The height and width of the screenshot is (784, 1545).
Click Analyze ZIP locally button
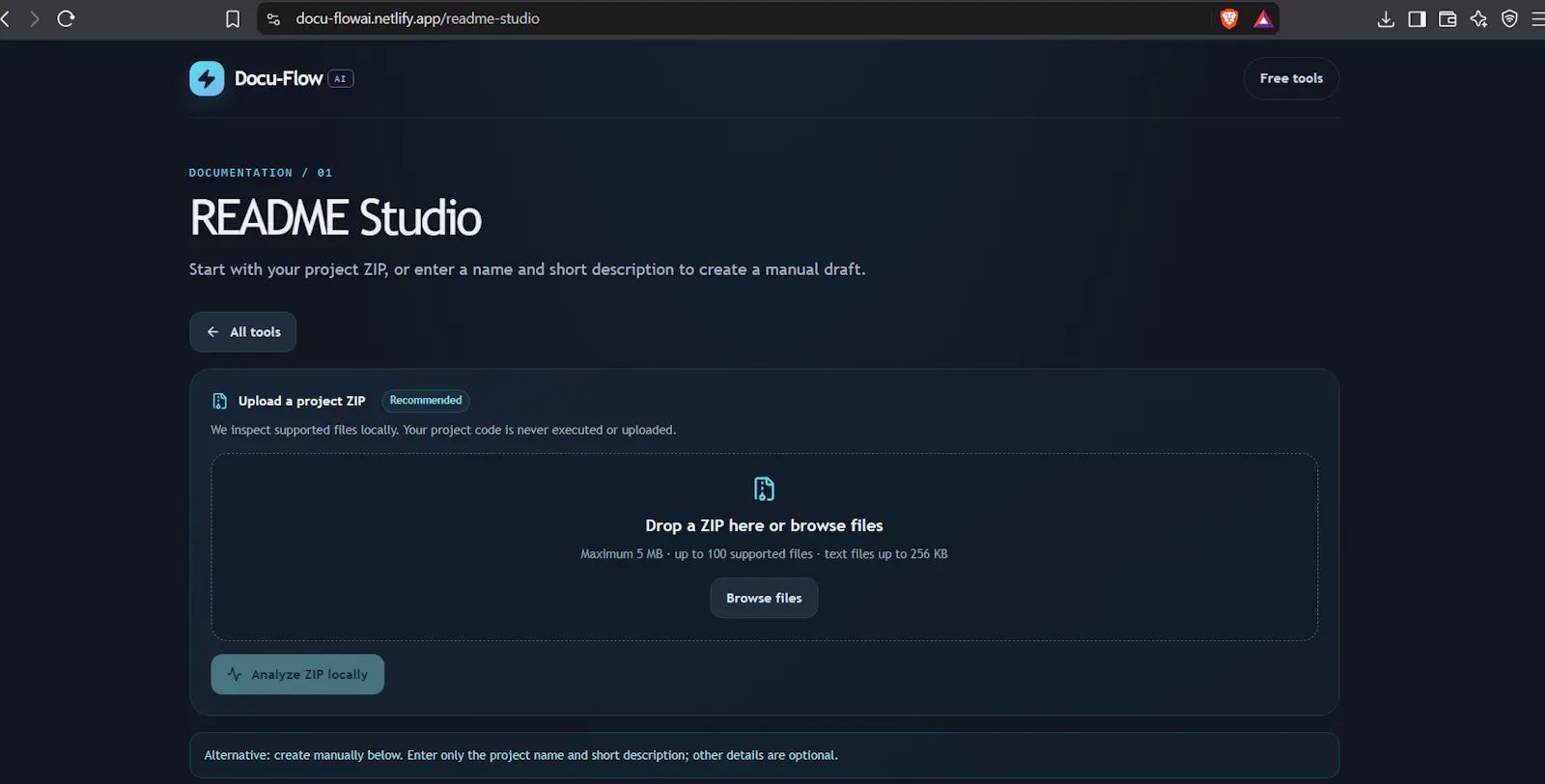[297, 674]
